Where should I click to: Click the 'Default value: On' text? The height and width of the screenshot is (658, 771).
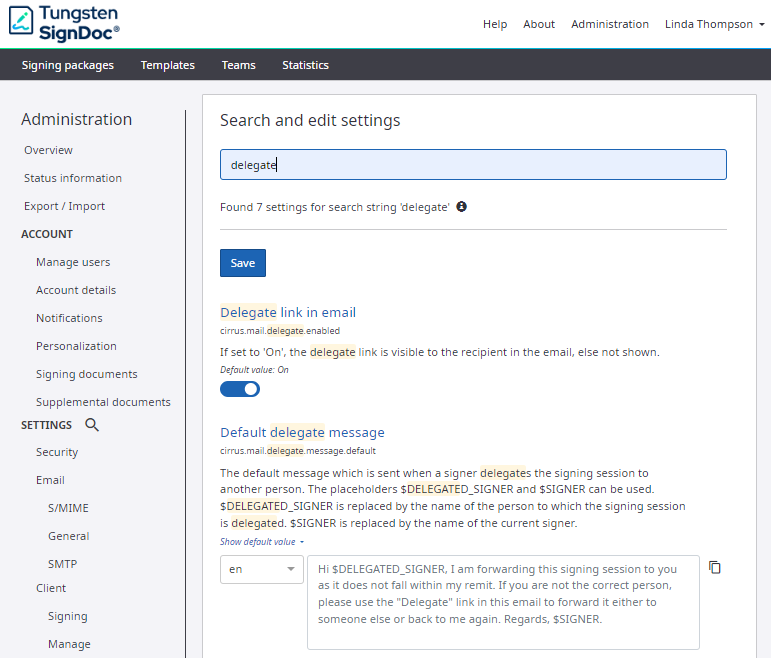(254, 370)
